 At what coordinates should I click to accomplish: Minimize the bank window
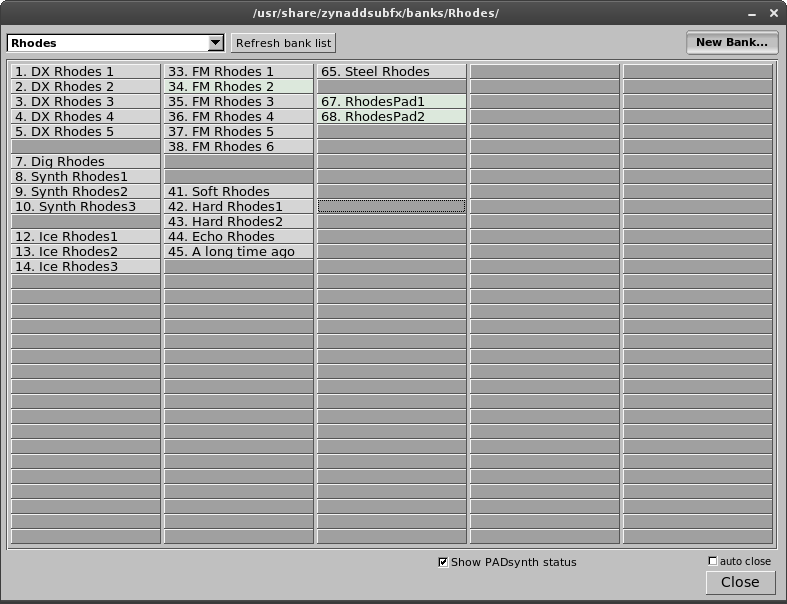click(x=752, y=14)
